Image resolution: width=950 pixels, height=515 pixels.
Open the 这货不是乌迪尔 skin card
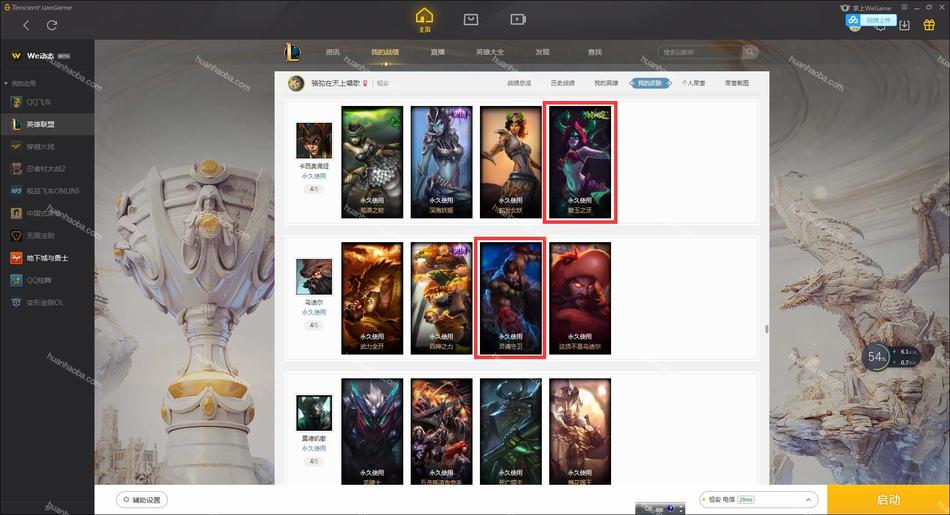point(580,298)
